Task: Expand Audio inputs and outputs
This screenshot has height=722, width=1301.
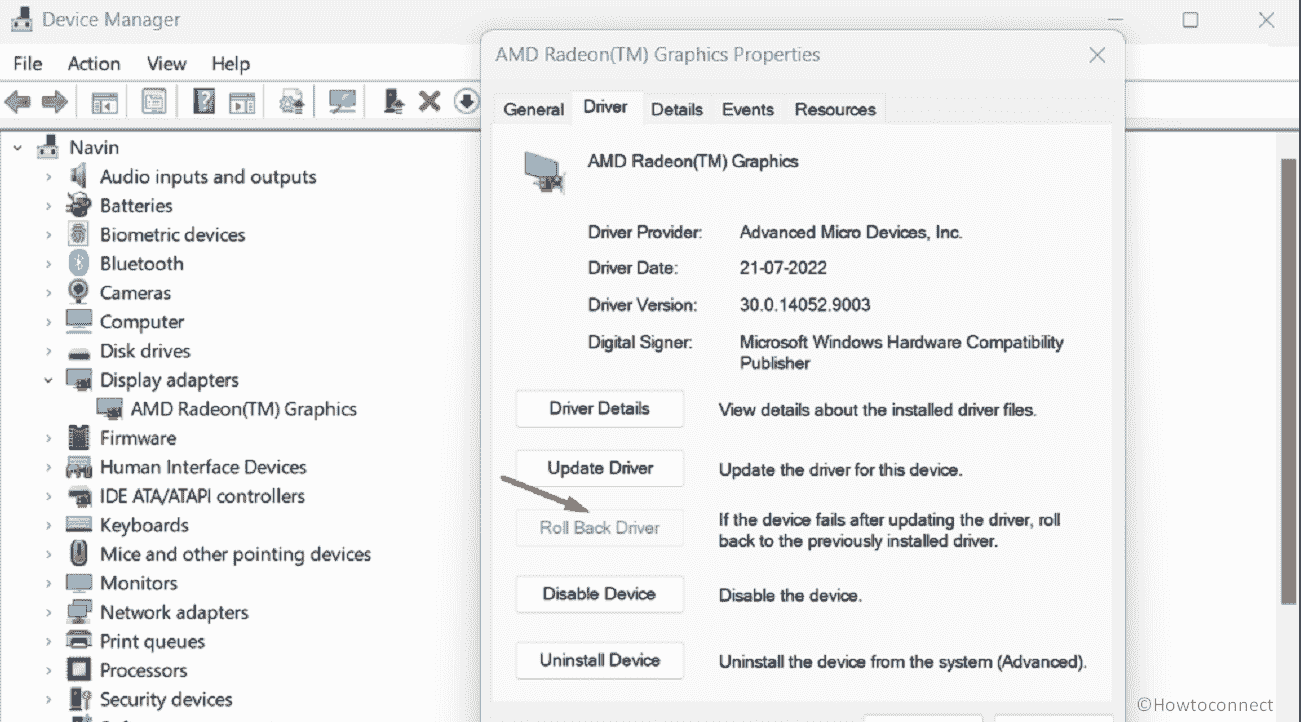Action: coord(47,177)
